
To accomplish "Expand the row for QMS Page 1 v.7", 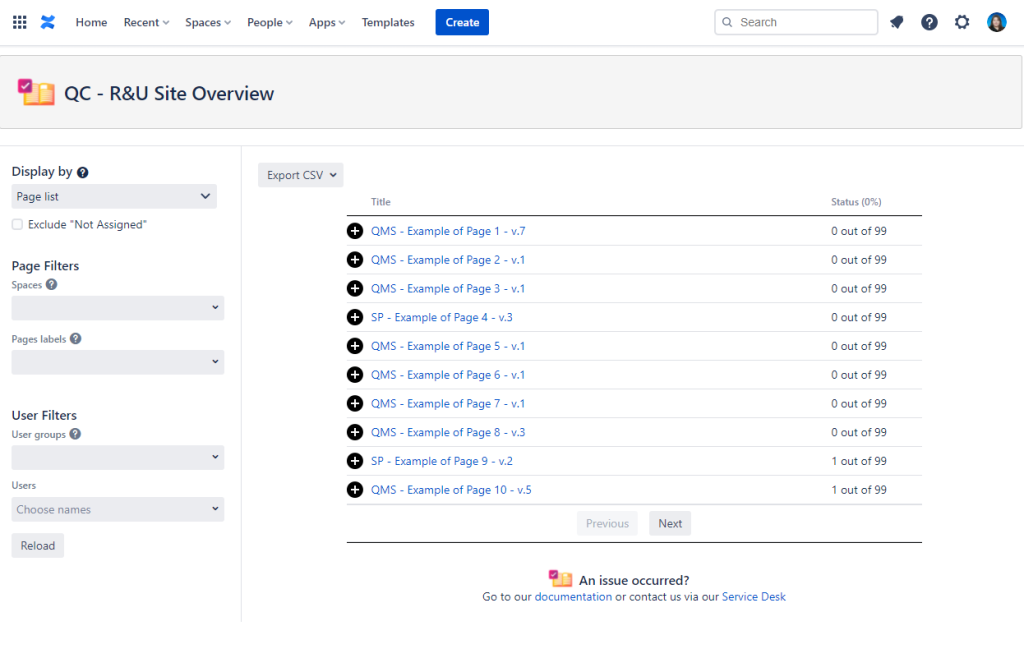I will (355, 231).
